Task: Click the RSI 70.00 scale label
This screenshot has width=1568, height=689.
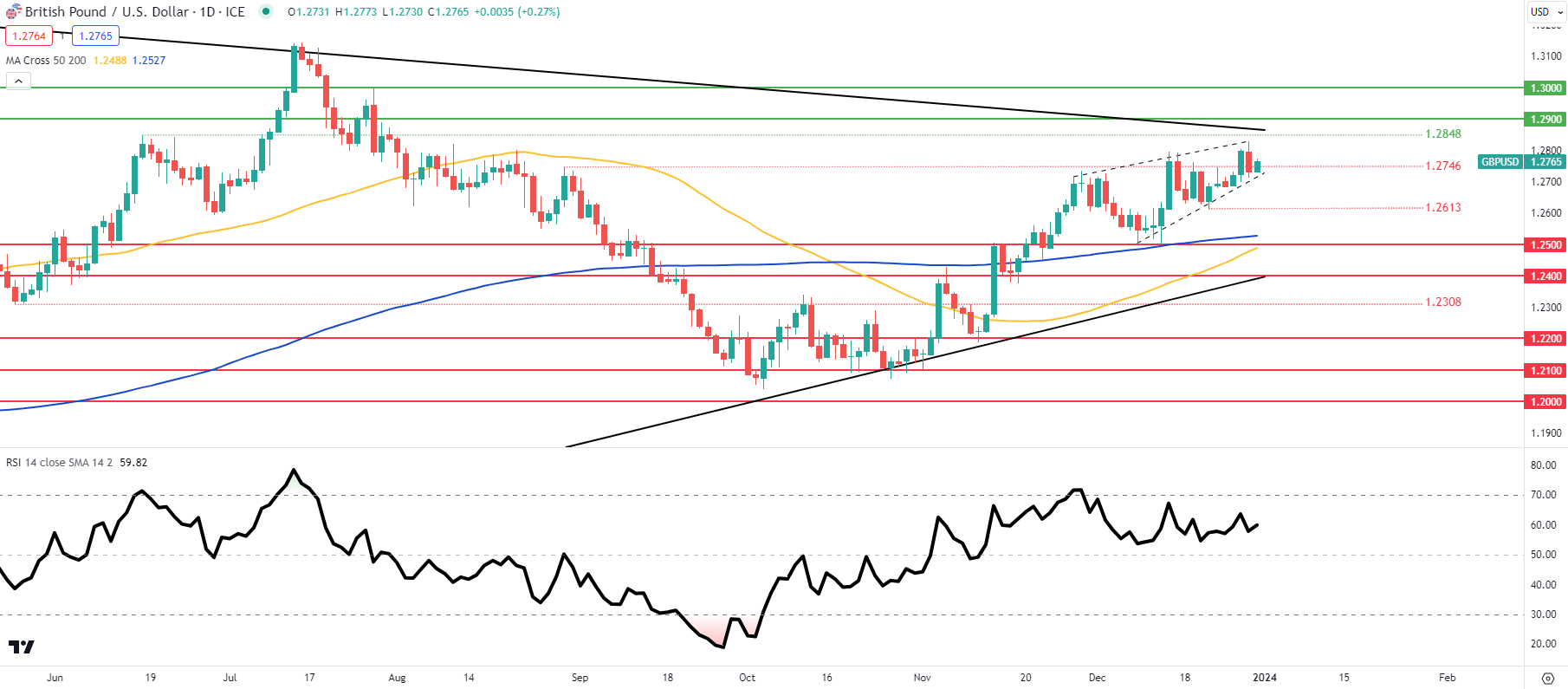Action: 1544,495
